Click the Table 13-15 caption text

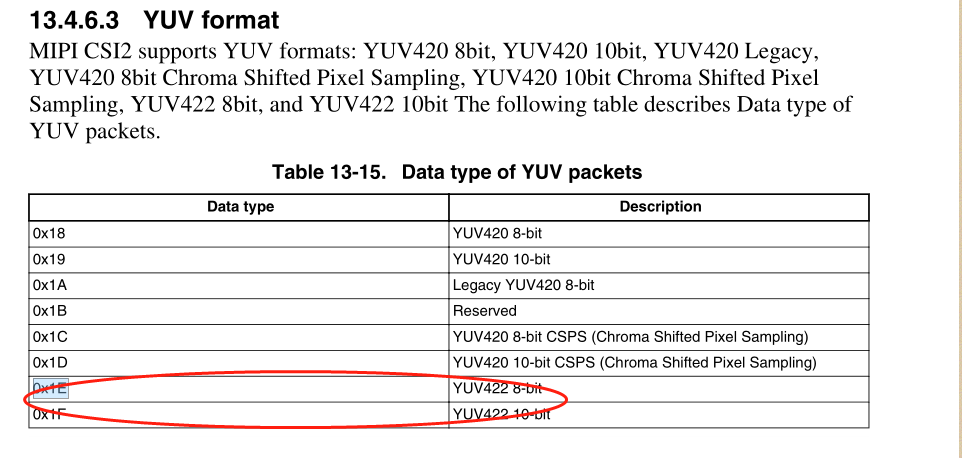click(x=457, y=172)
